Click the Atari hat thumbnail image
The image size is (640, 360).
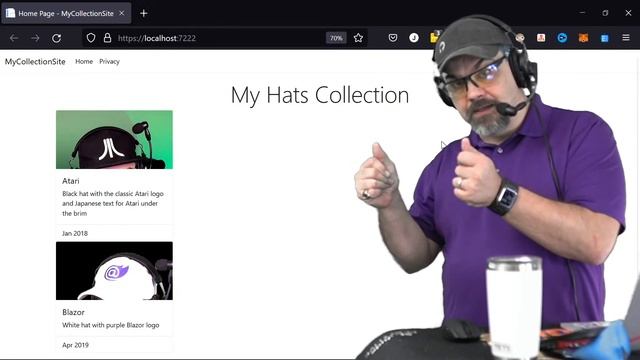tap(114, 140)
